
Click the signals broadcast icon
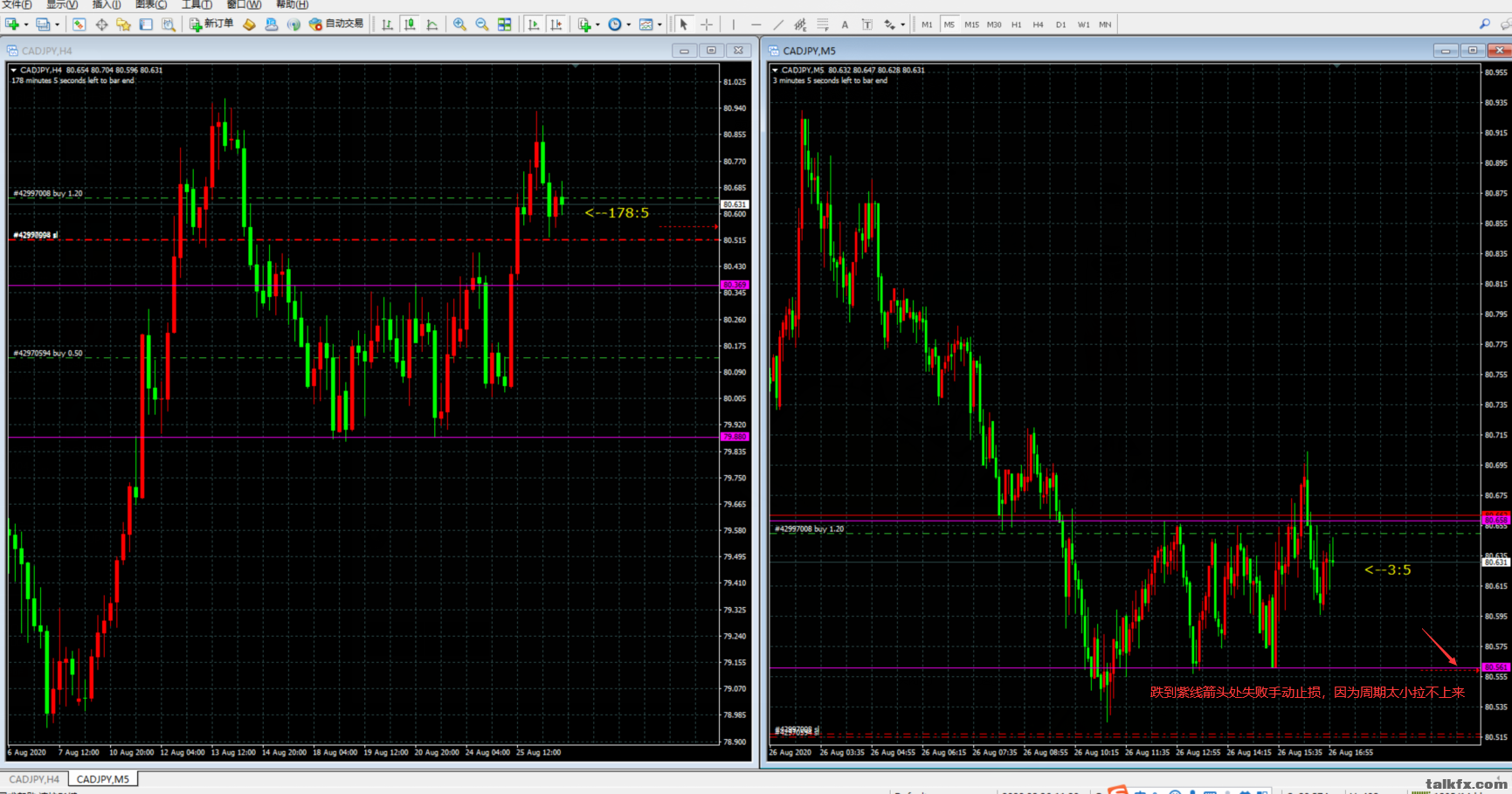293,24
